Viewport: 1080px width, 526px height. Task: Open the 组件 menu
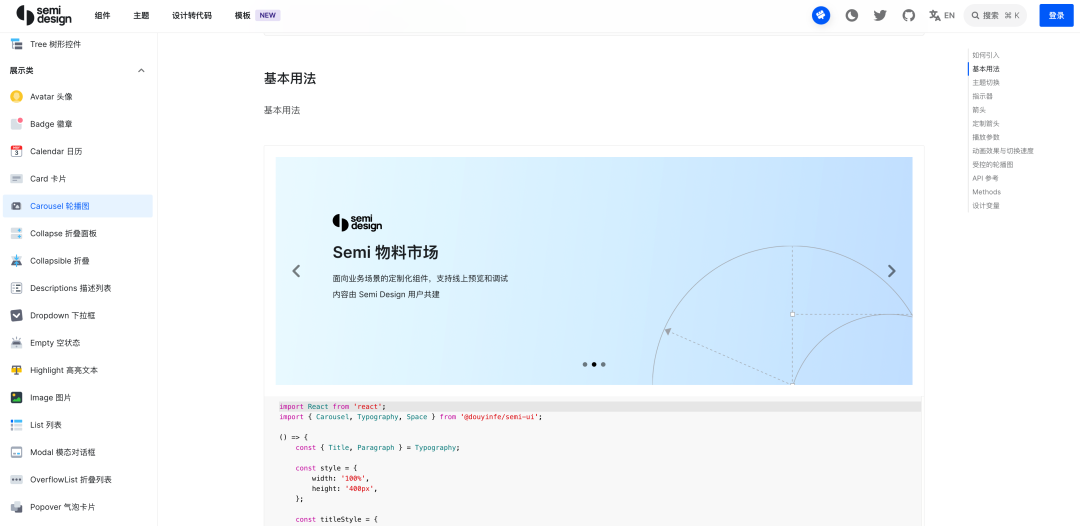pos(102,15)
